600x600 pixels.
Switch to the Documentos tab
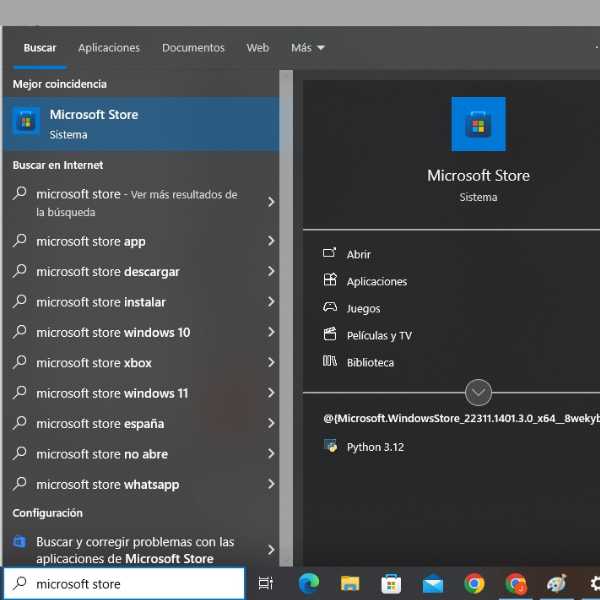(193, 47)
